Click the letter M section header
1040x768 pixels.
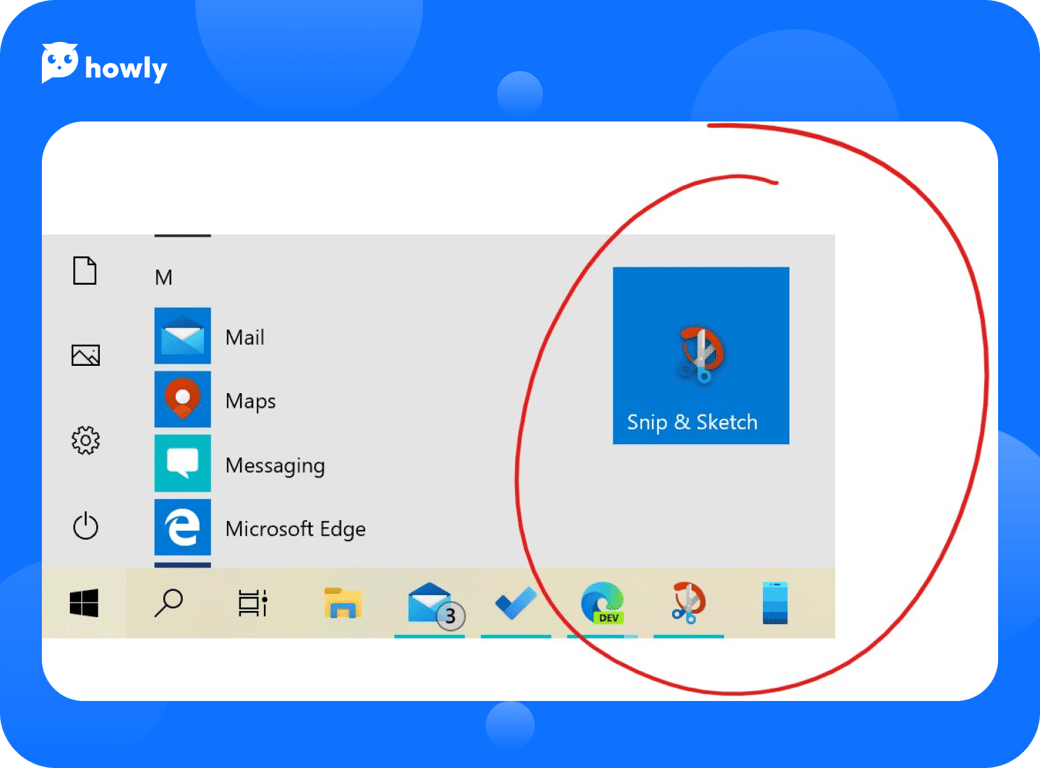click(163, 278)
